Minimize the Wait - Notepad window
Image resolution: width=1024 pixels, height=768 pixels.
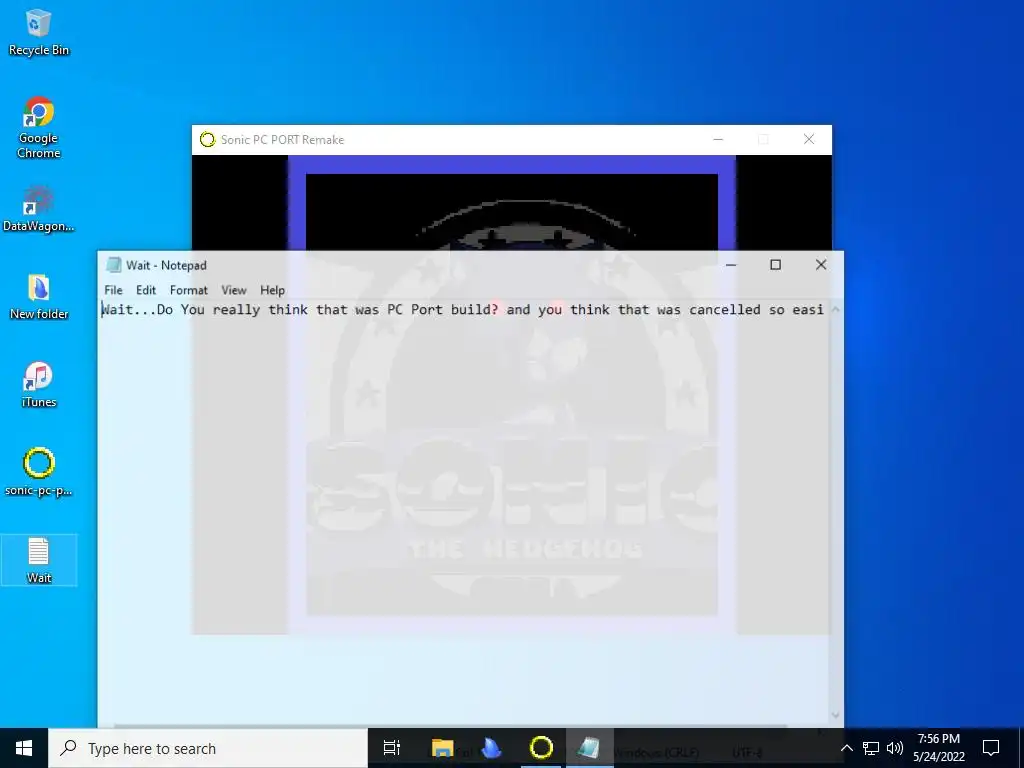pos(731,264)
